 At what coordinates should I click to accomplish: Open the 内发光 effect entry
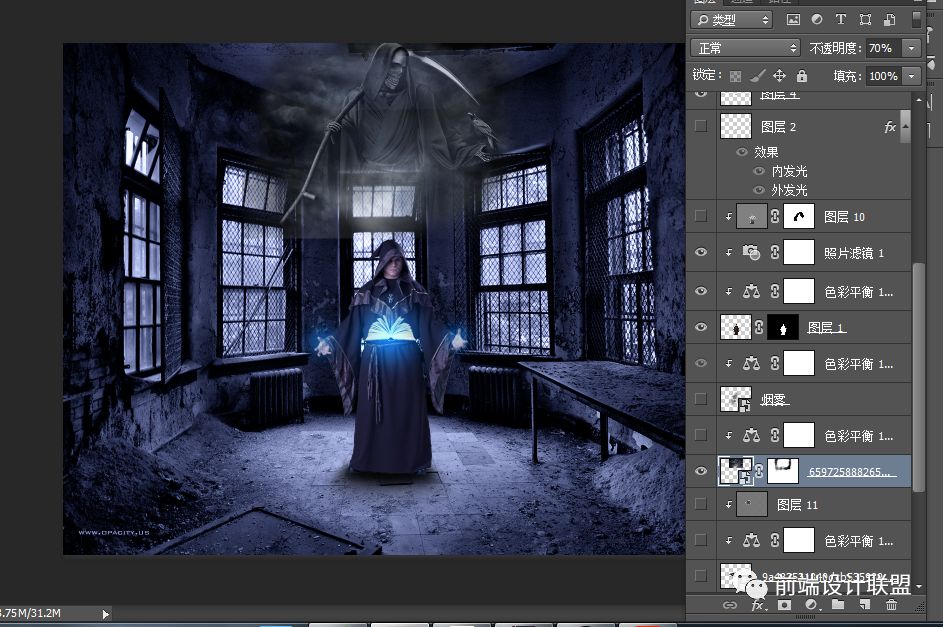pos(789,171)
